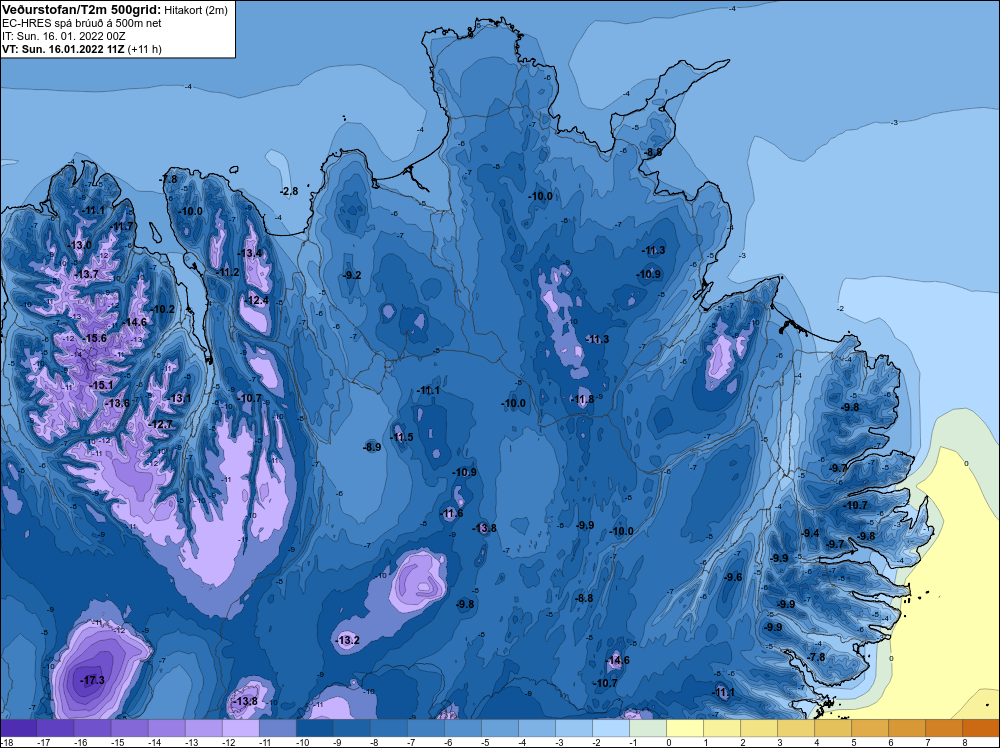Click the valid time 'VT: Sun. 16.01.2022 11Z'
Viewport: 1000px width, 748px height.
coord(63,49)
